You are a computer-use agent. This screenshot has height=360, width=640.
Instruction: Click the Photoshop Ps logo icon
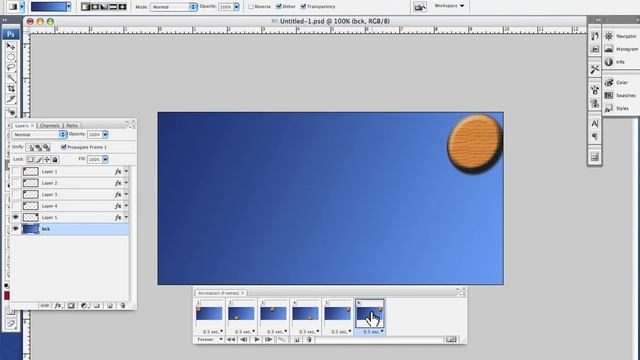11,34
